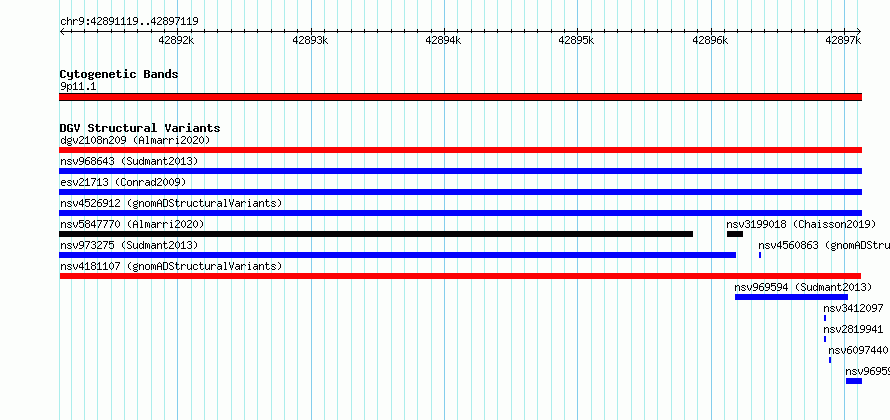This screenshot has width=890, height=420.
Task: Open variant nsv3412097 label
Action: 854,308
